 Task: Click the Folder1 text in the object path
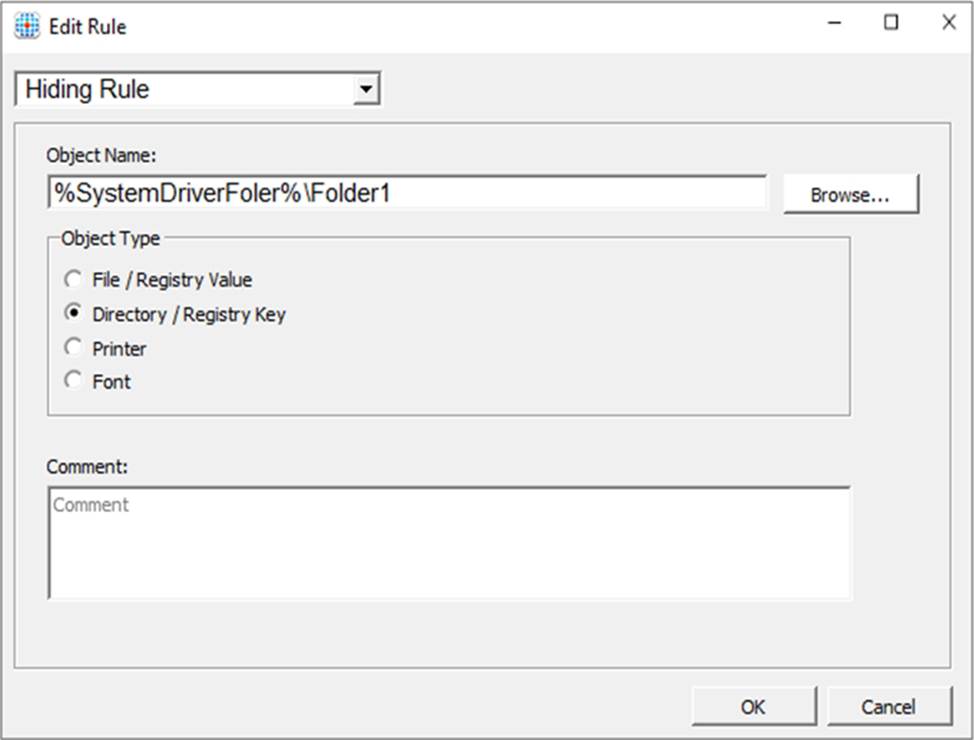(349, 193)
